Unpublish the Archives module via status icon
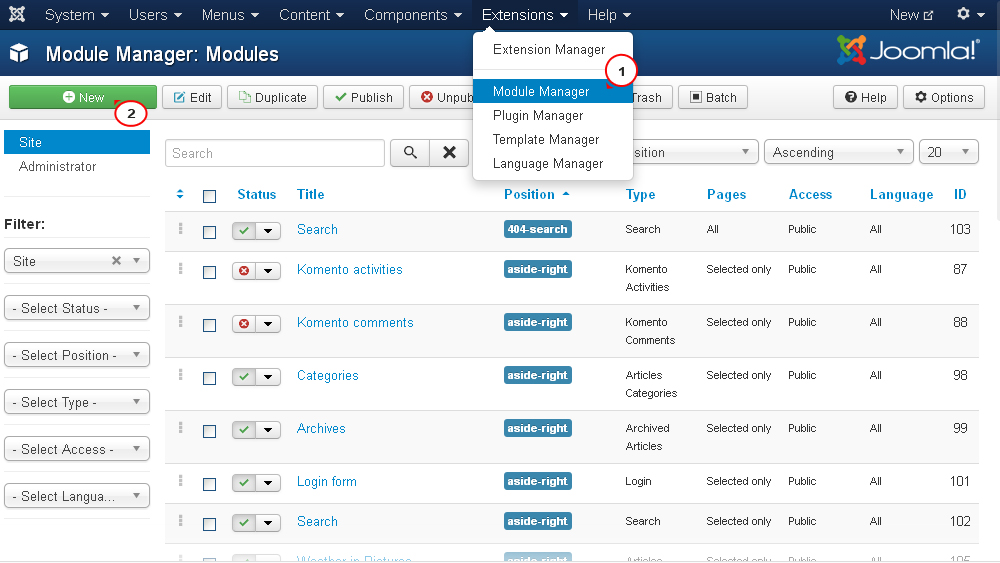This screenshot has height=563, width=1000. click(x=244, y=430)
